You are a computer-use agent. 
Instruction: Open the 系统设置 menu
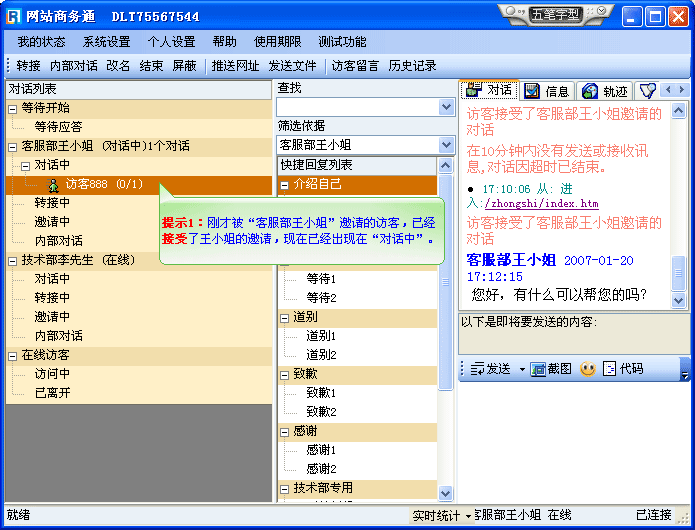(106, 42)
